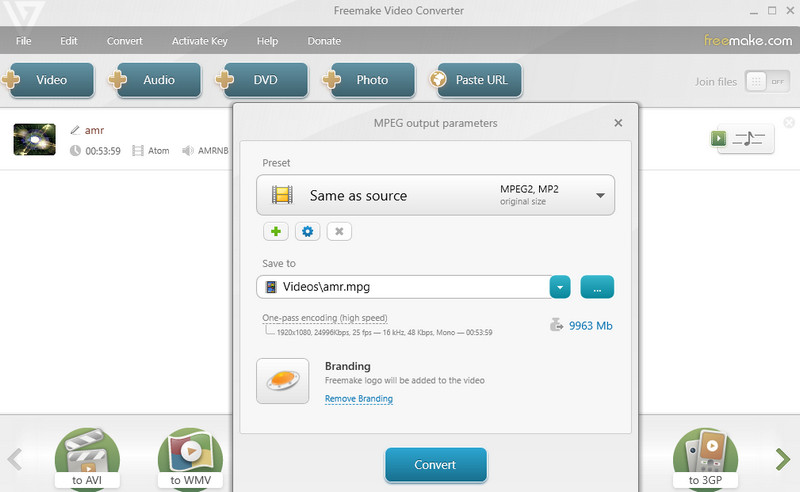Screen dimensions: 800x492
Task: Click the 1920x1080 encoding details text
Action: (385, 332)
